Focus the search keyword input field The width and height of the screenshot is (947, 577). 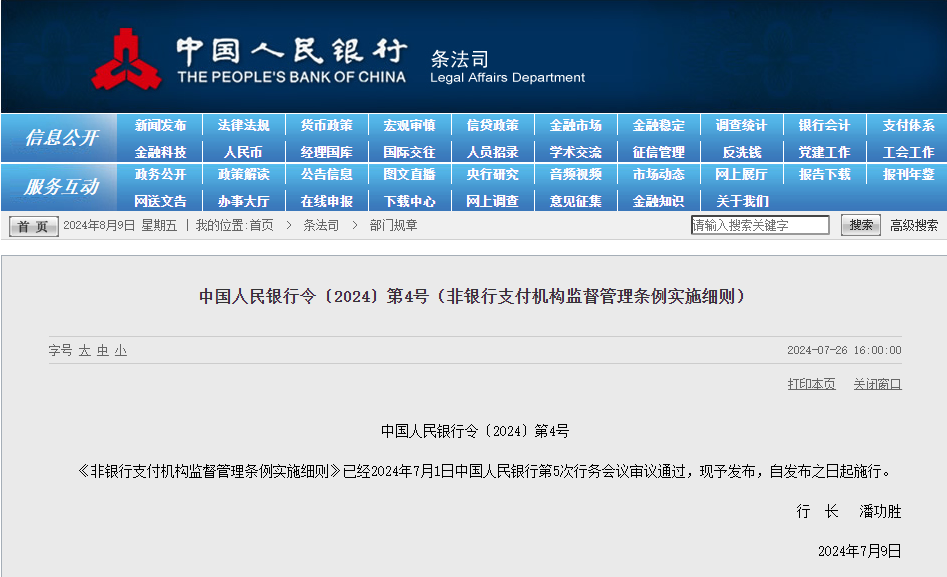coord(760,225)
